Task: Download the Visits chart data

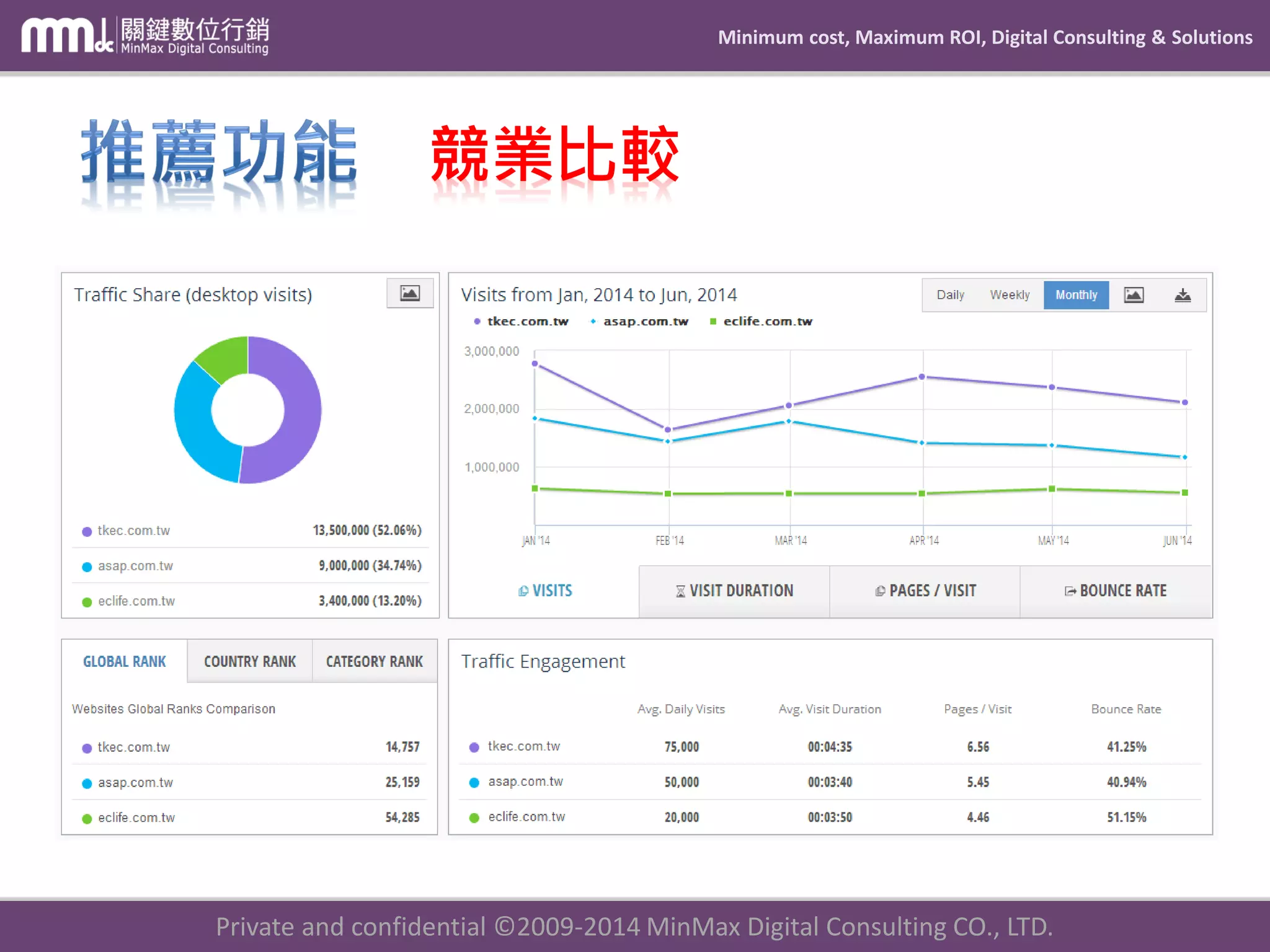Action: coord(1183,295)
